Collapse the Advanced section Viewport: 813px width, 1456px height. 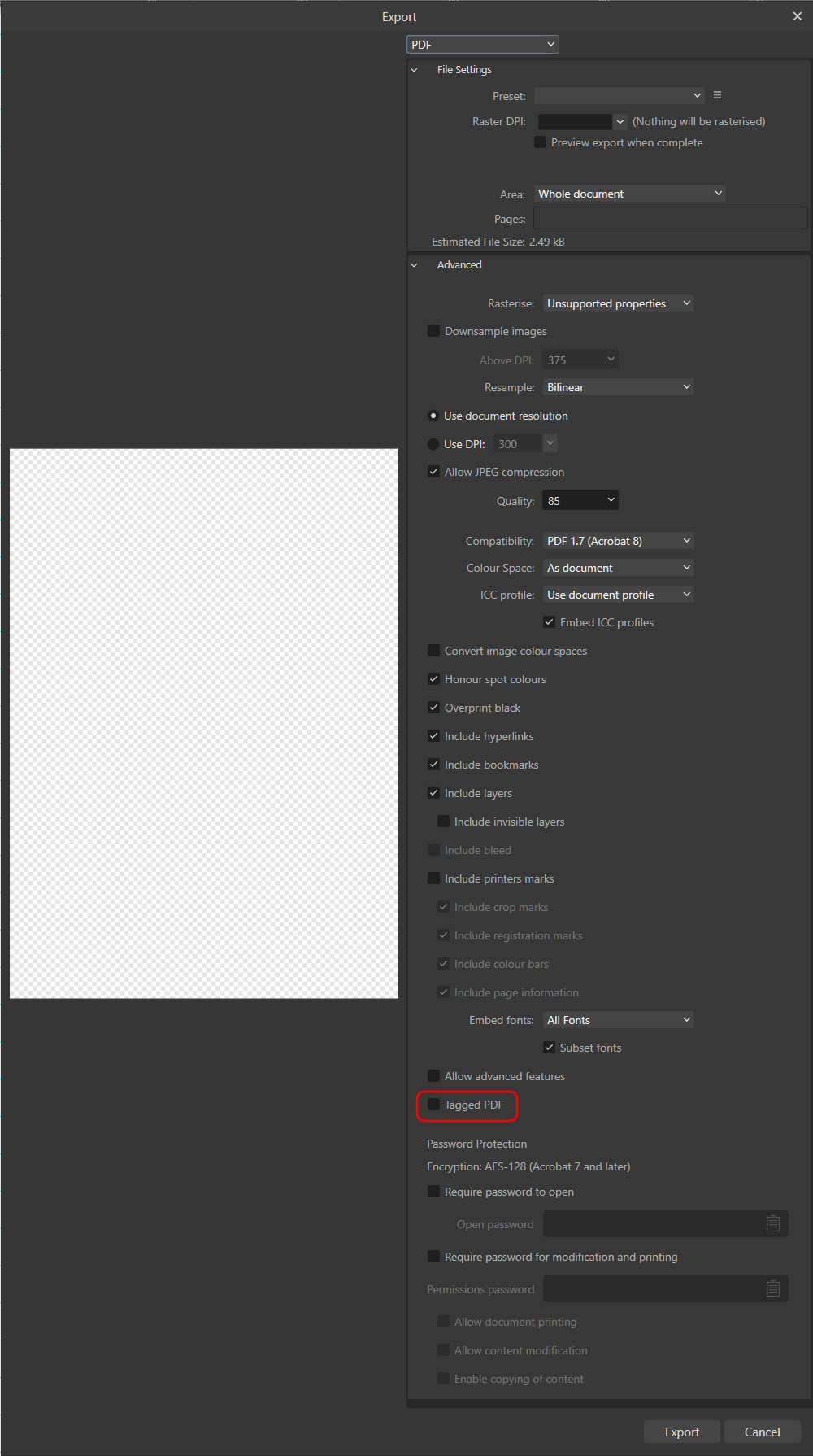tap(415, 265)
